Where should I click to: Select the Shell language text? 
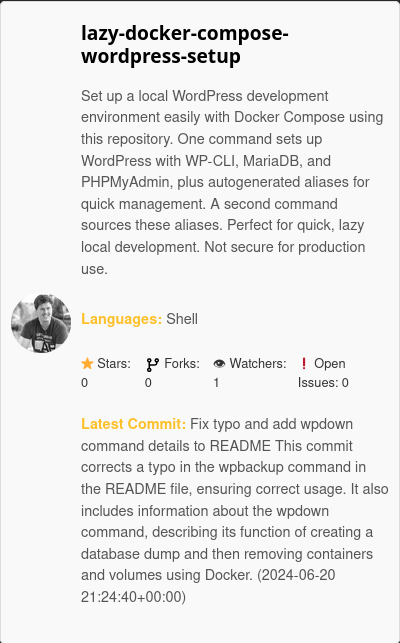tap(182, 319)
